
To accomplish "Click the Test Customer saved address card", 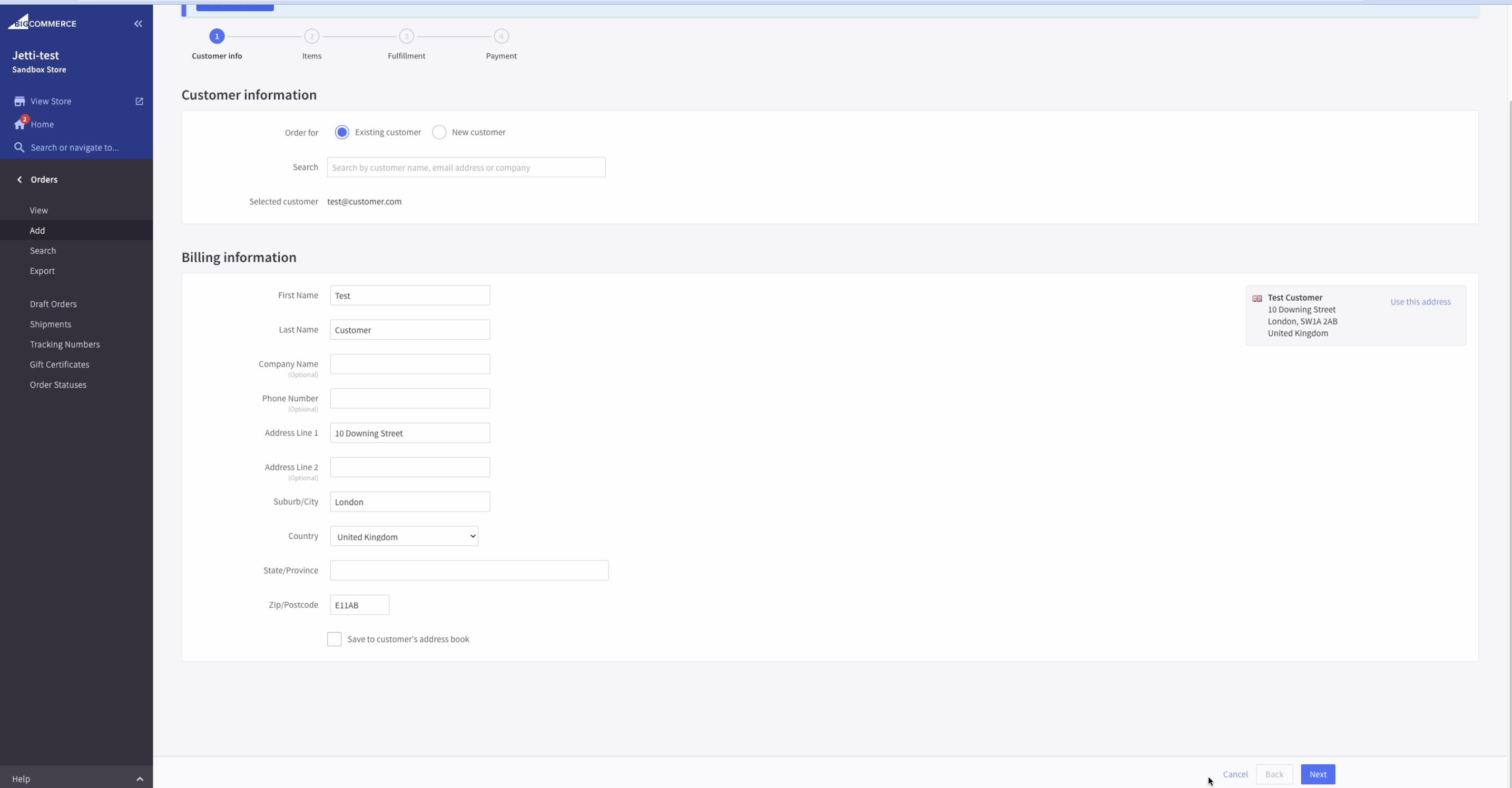I will coord(1356,315).
